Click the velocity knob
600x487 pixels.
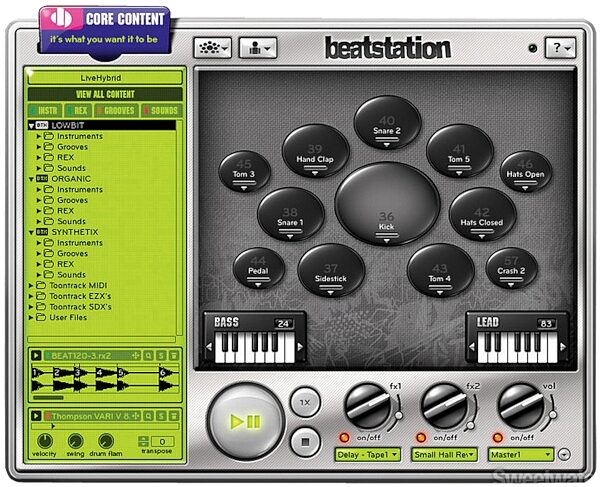click(x=45, y=441)
